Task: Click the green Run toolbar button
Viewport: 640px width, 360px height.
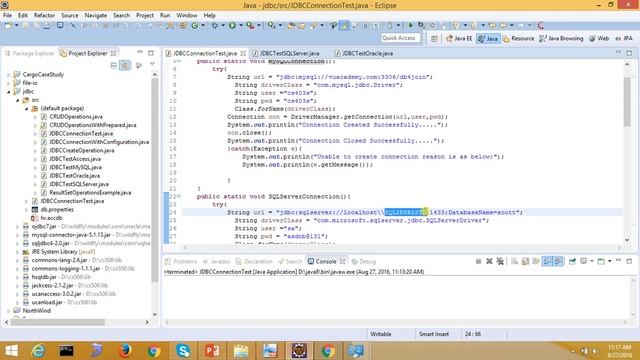Action: [x=232, y=25]
